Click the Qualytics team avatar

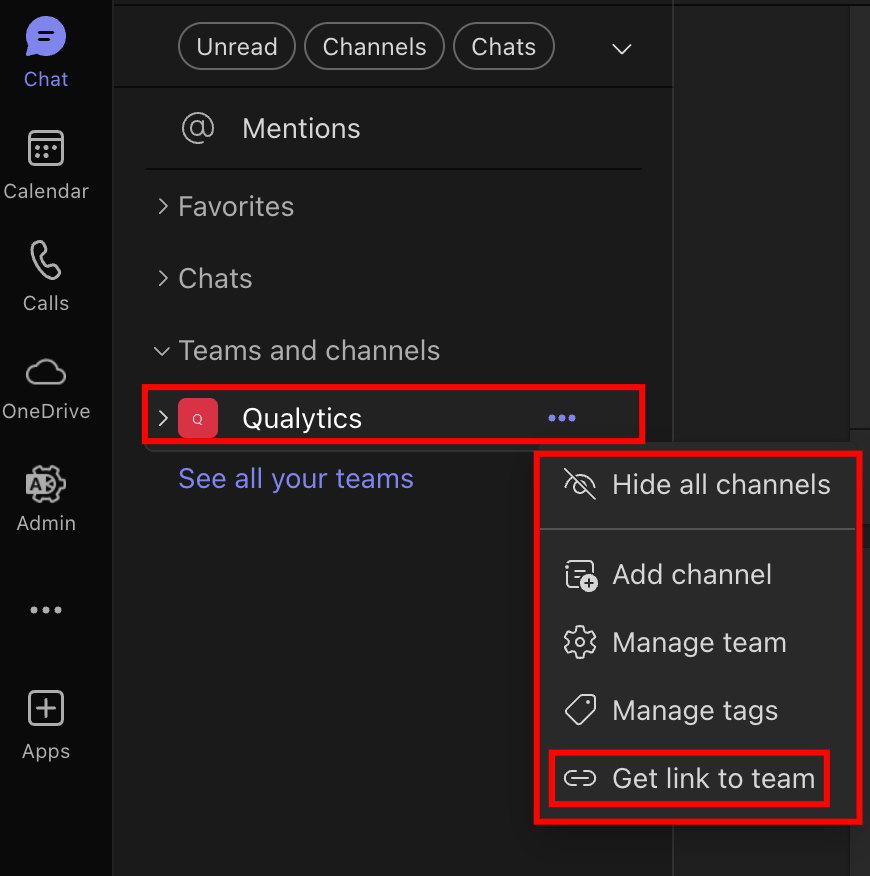coord(197,418)
